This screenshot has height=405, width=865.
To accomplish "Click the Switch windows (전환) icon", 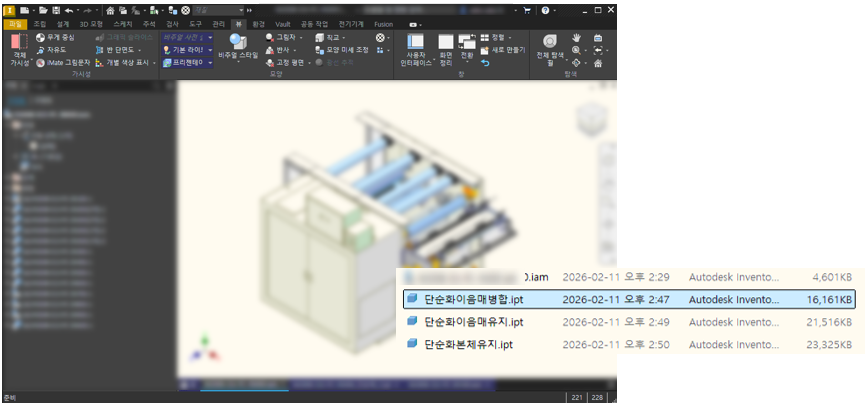I will (x=467, y=46).
